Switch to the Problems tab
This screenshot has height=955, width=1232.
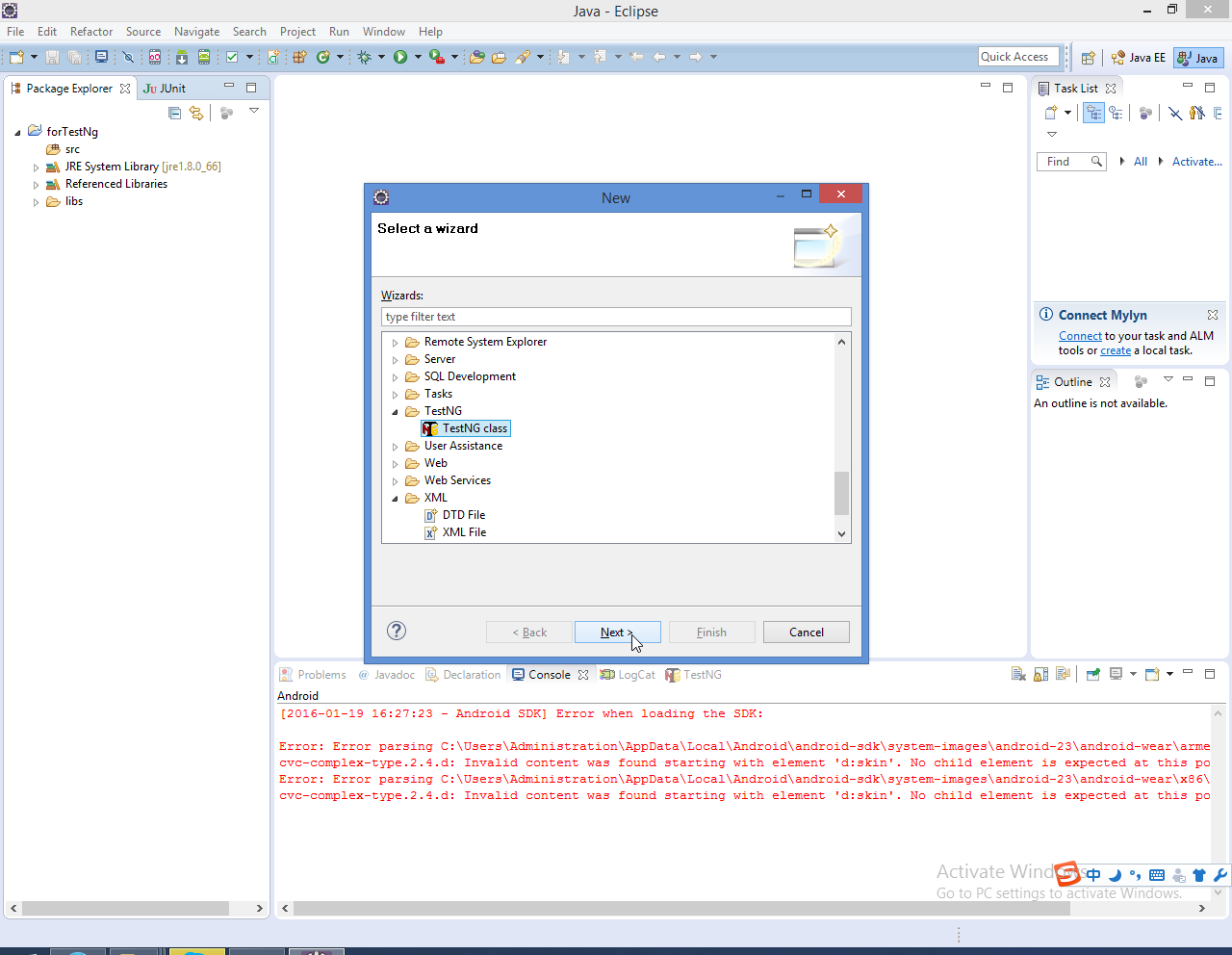313,675
